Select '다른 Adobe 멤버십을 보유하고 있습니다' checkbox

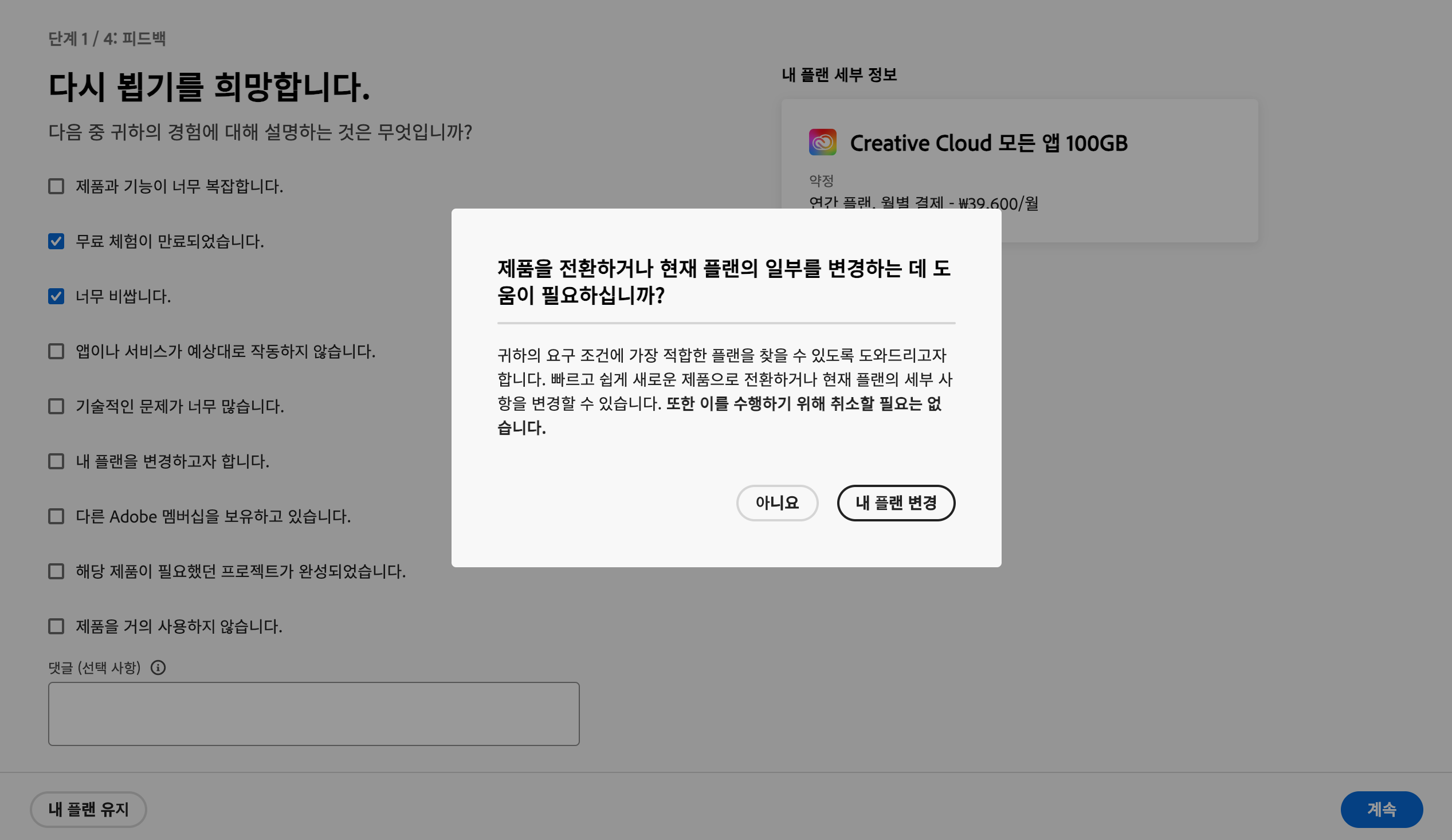pyautogui.click(x=56, y=516)
